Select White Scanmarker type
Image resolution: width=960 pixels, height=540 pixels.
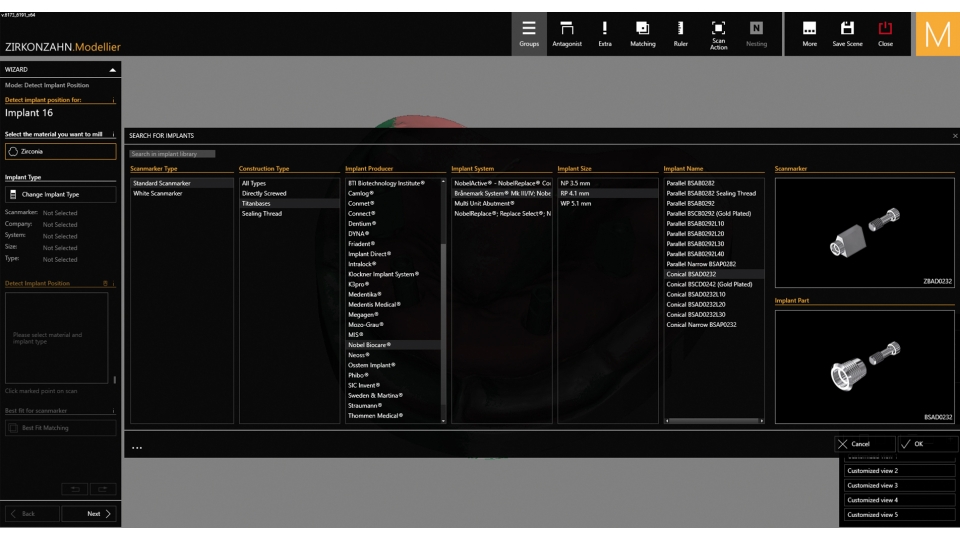tap(182, 193)
